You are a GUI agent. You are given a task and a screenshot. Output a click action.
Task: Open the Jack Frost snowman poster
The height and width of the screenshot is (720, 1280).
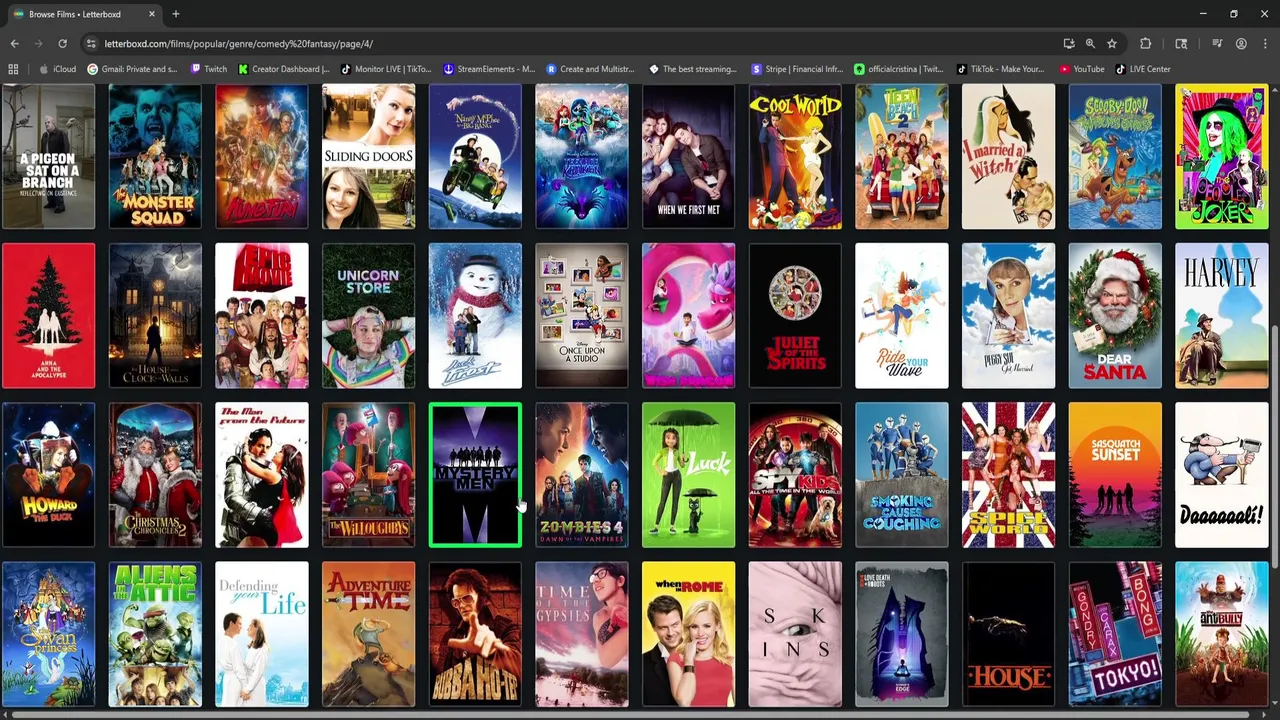475,316
